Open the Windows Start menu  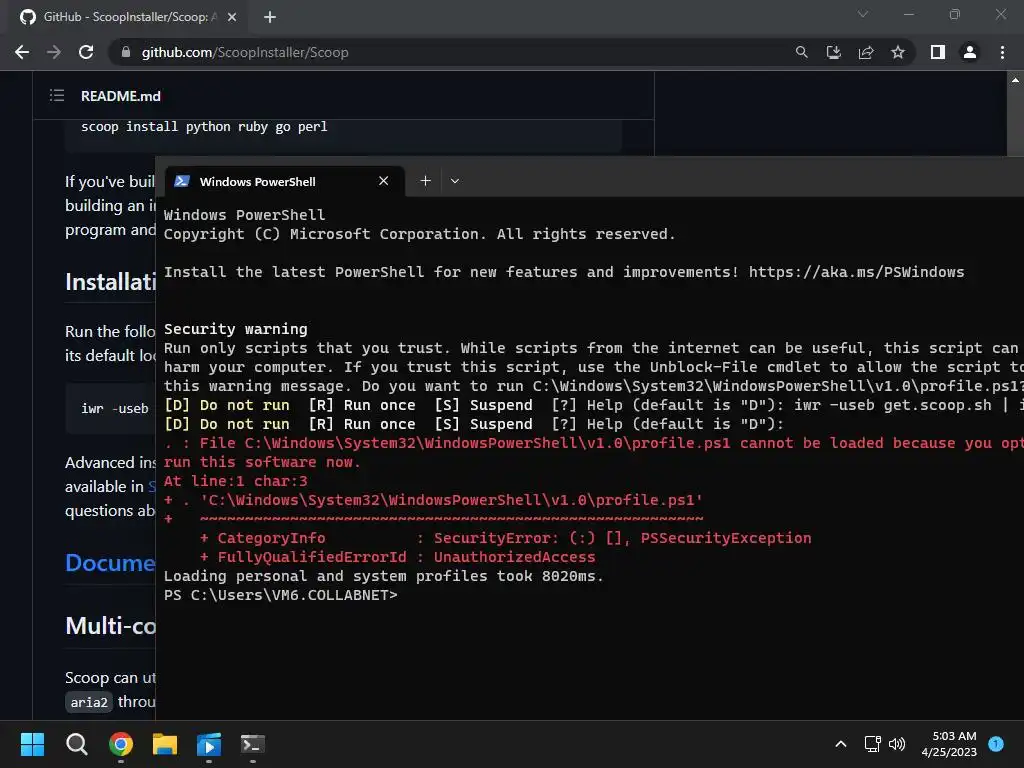click(x=32, y=744)
